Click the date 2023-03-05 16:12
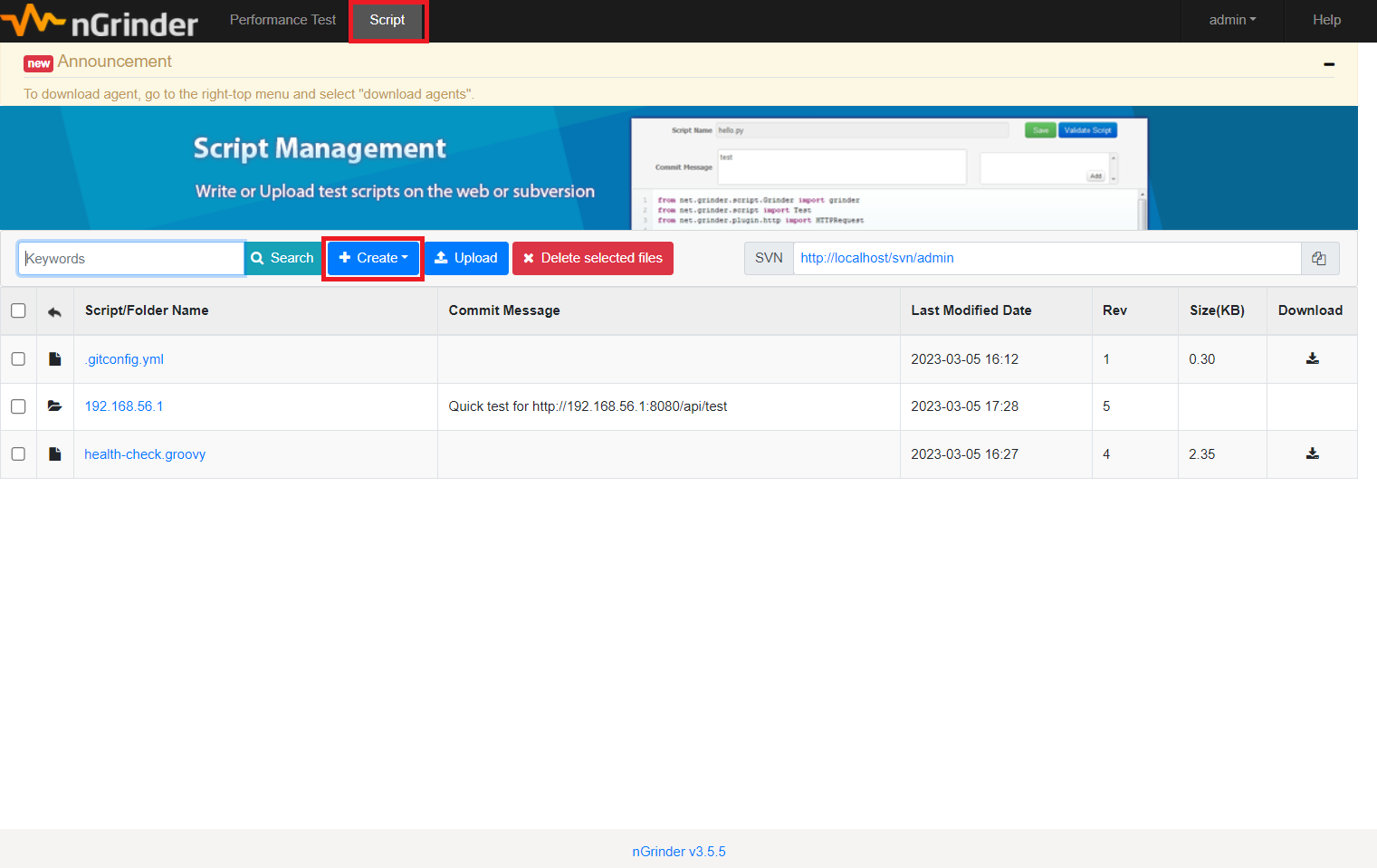This screenshot has height=868, width=1377. [x=964, y=359]
